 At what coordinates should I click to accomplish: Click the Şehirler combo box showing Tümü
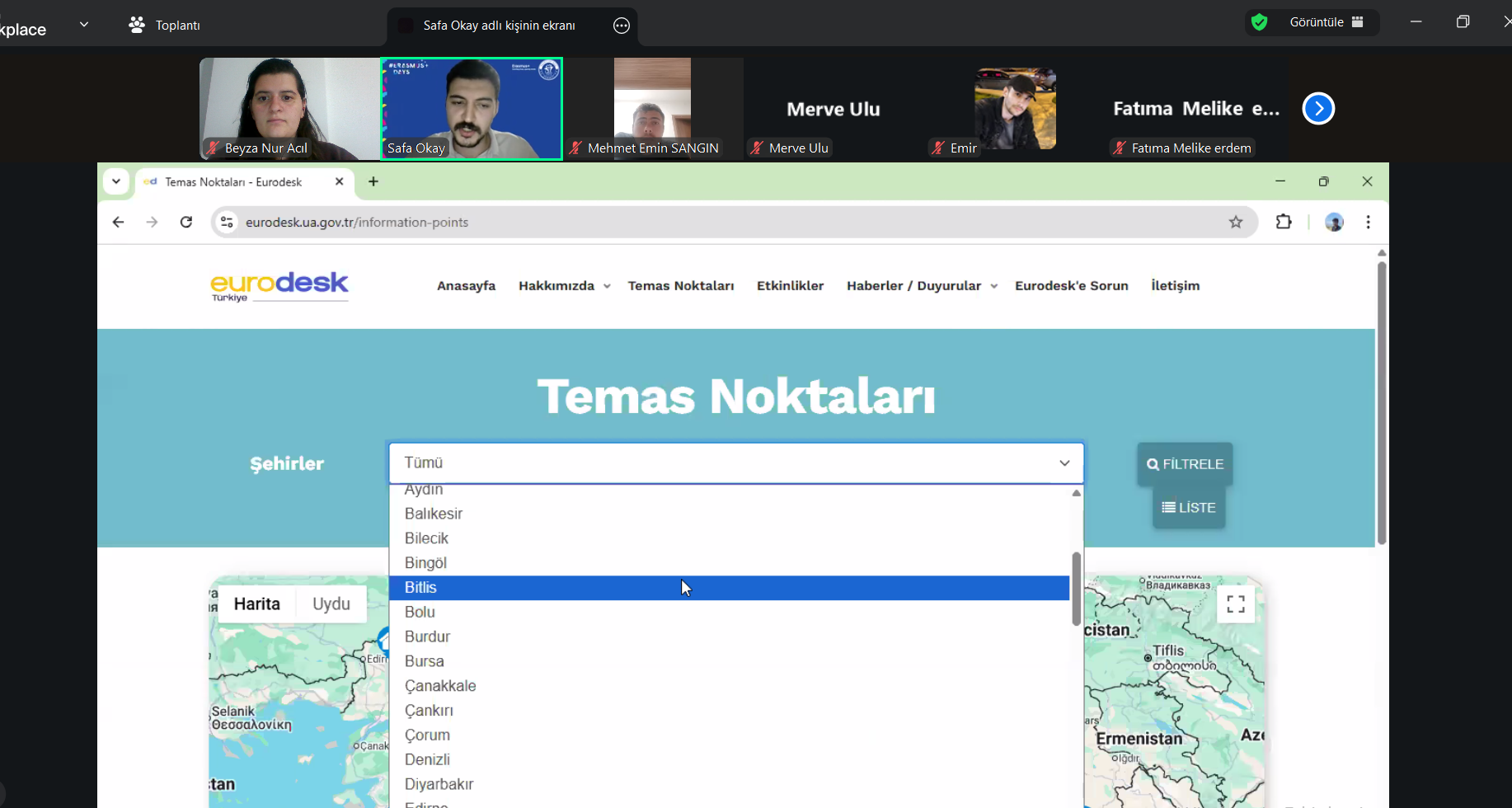coord(735,463)
